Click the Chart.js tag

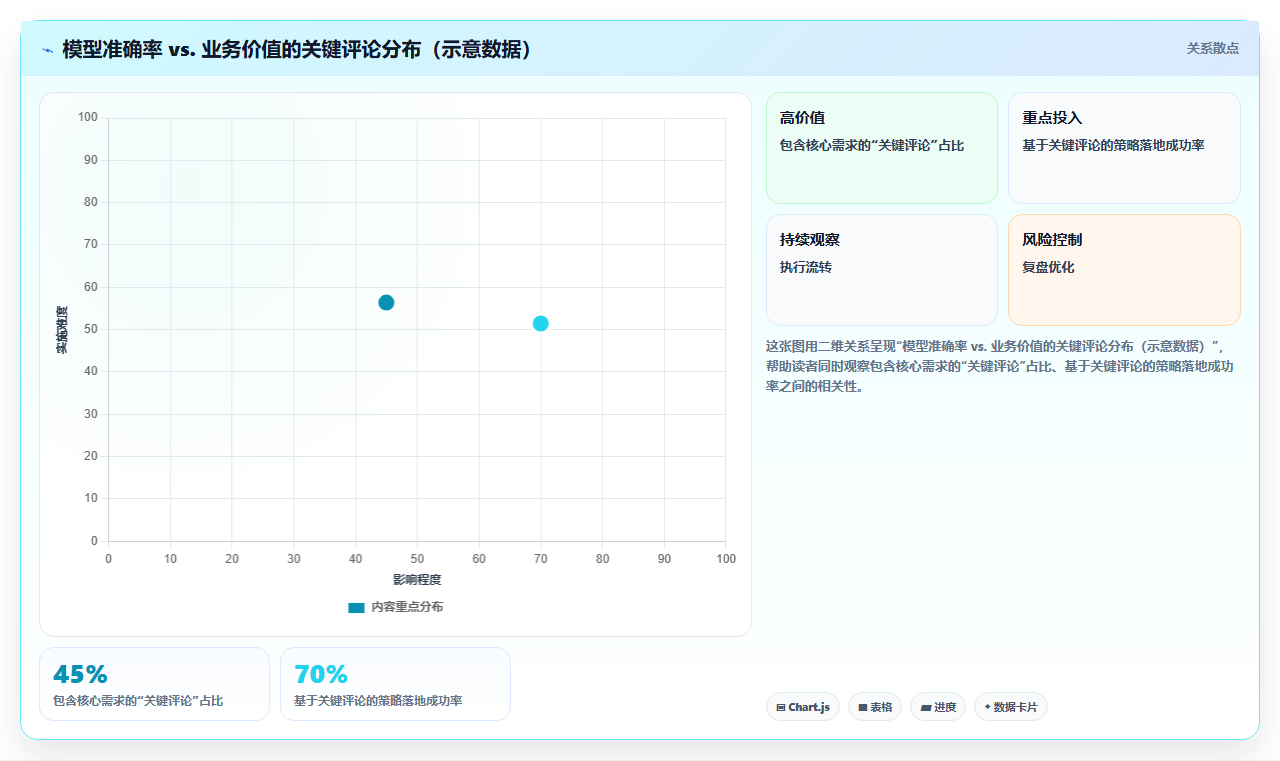point(802,707)
